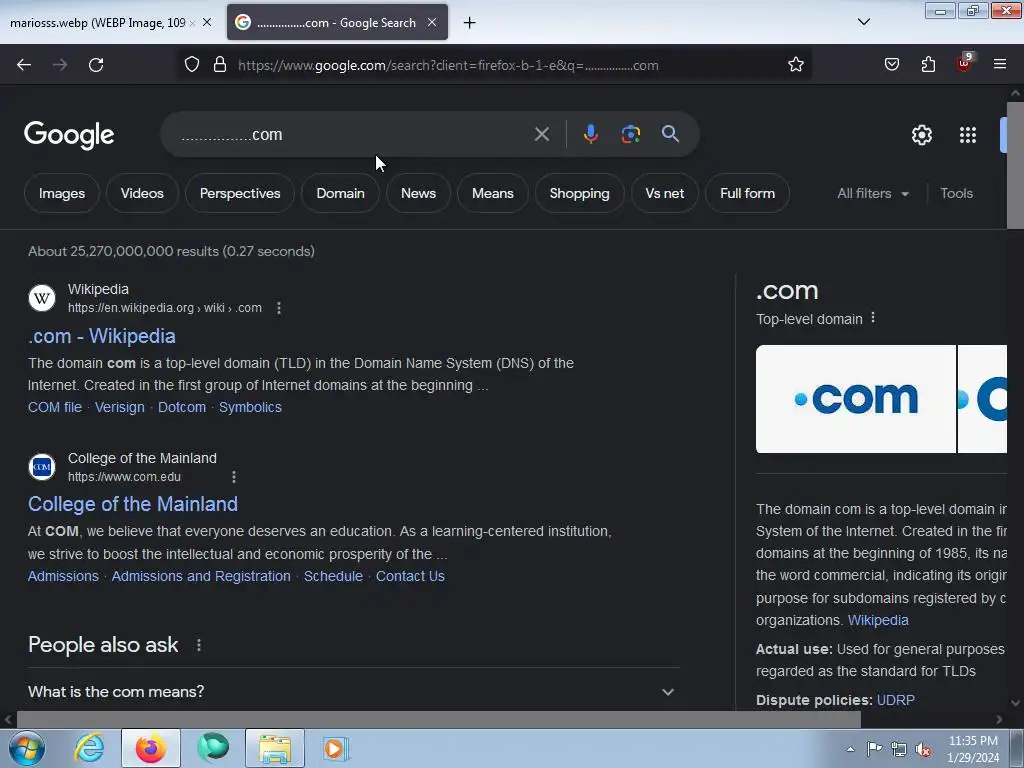Filter results by Perspectives

pyautogui.click(x=240, y=194)
